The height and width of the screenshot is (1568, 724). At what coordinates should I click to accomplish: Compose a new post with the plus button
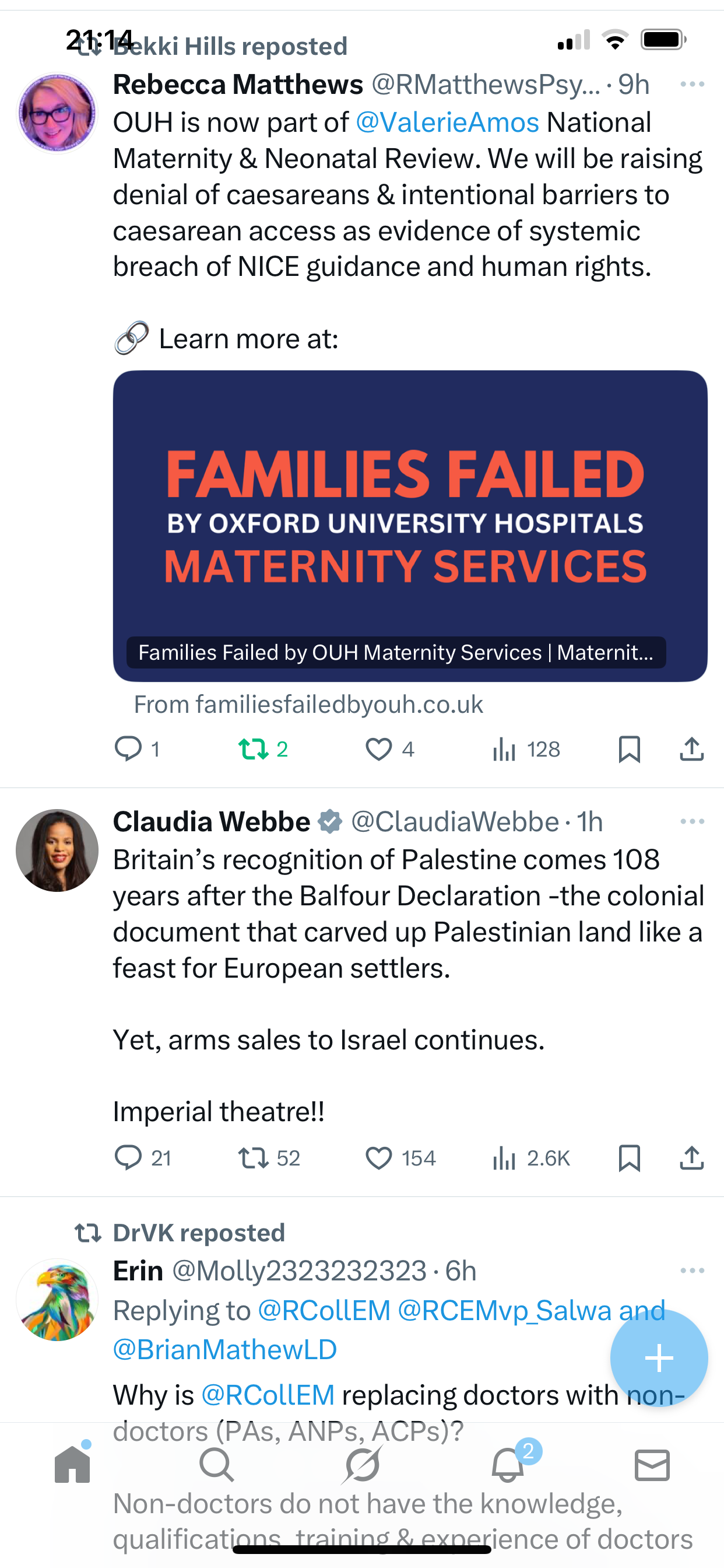[659, 1358]
